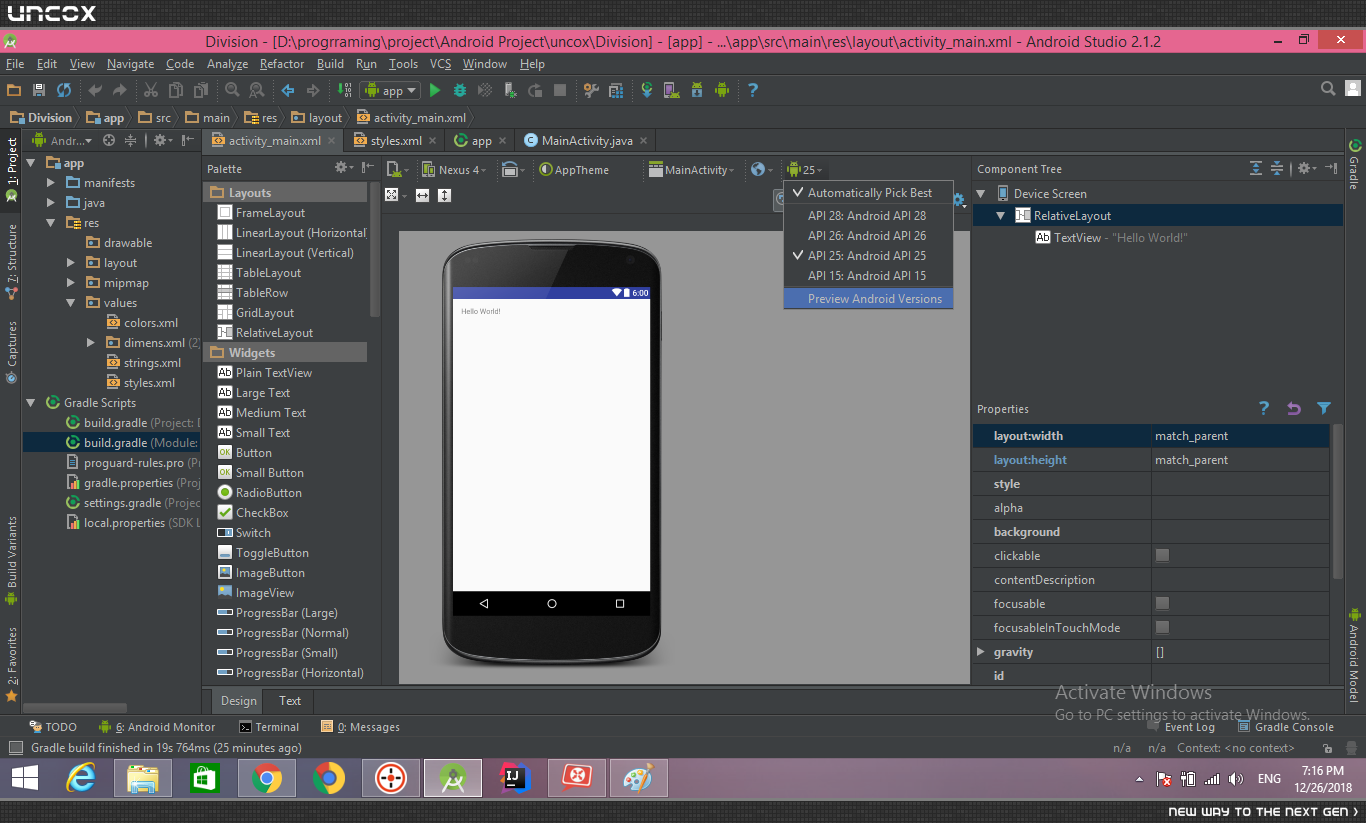Click the Synchronize refresh icon in toolbar

[x=64, y=90]
